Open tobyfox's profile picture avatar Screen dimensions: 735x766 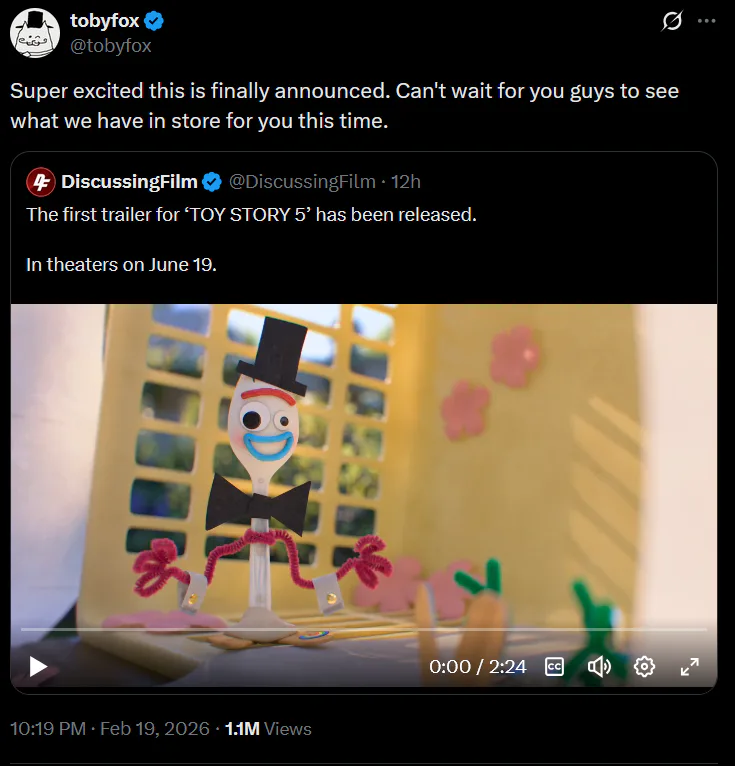pos(35,33)
